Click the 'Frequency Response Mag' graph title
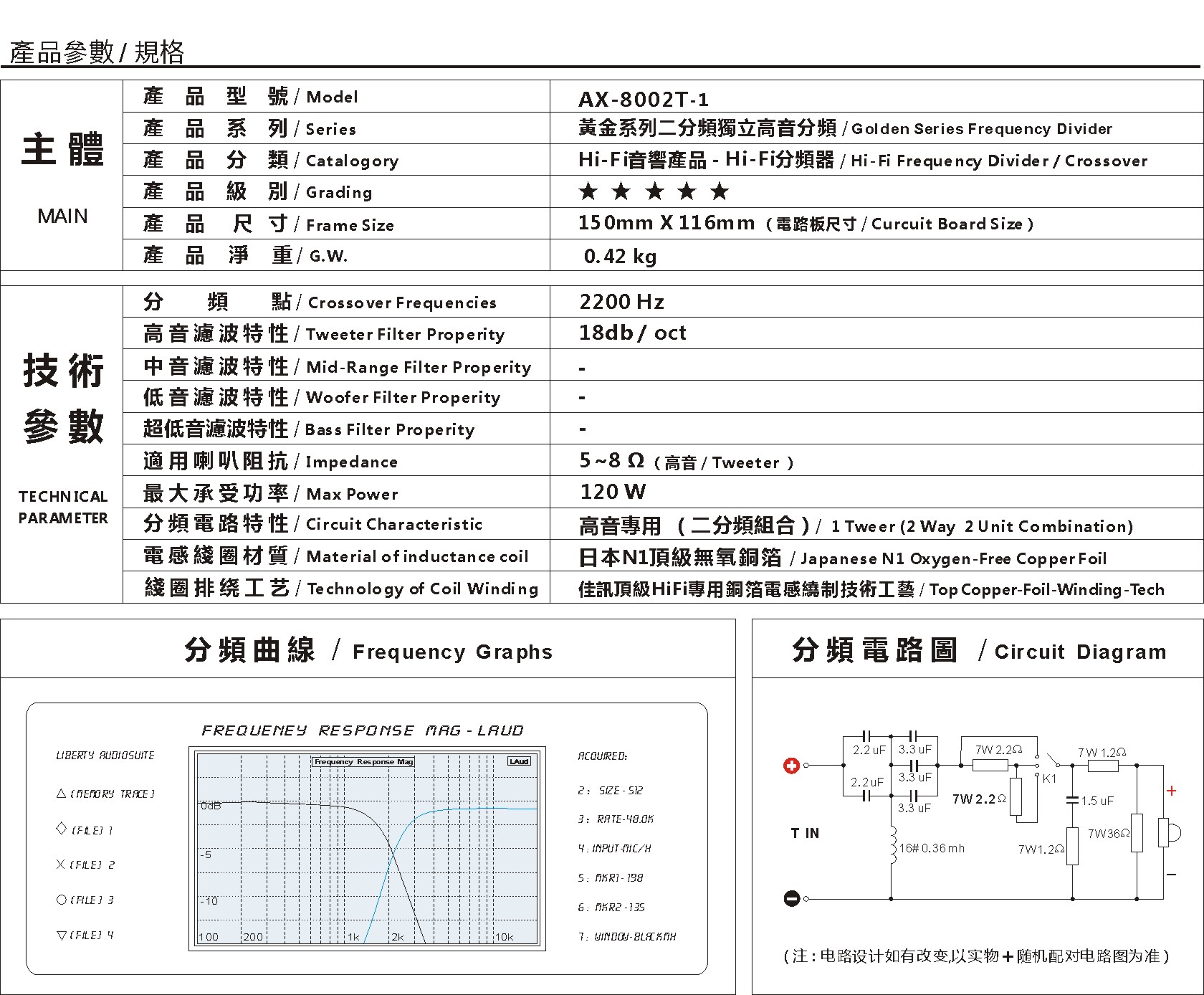This screenshot has height=995, width=1204. pos(363,761)
